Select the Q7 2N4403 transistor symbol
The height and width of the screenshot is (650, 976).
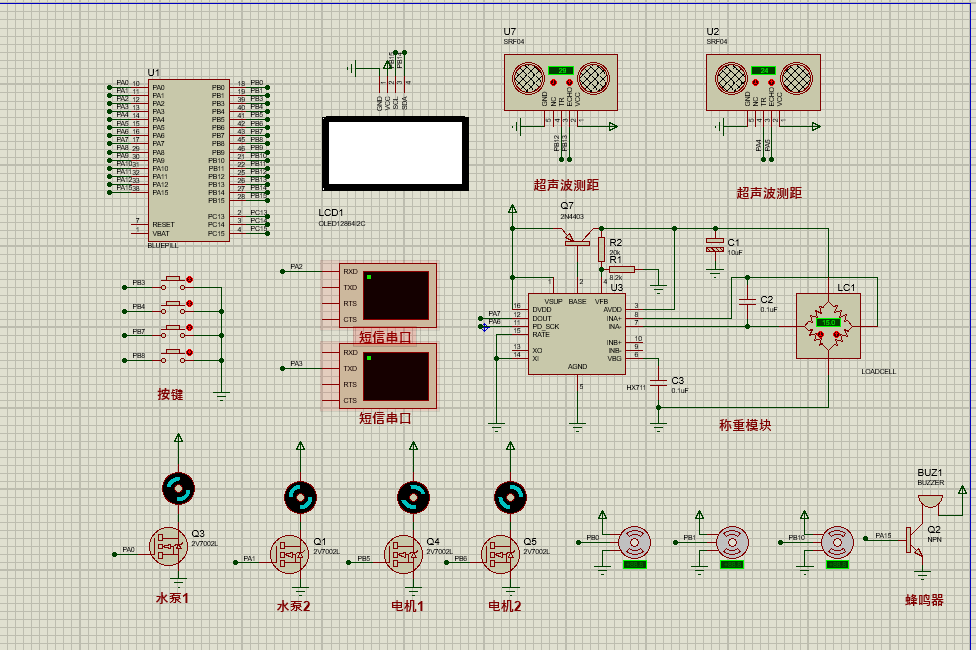pyautogui.click(x=576, y=237)
